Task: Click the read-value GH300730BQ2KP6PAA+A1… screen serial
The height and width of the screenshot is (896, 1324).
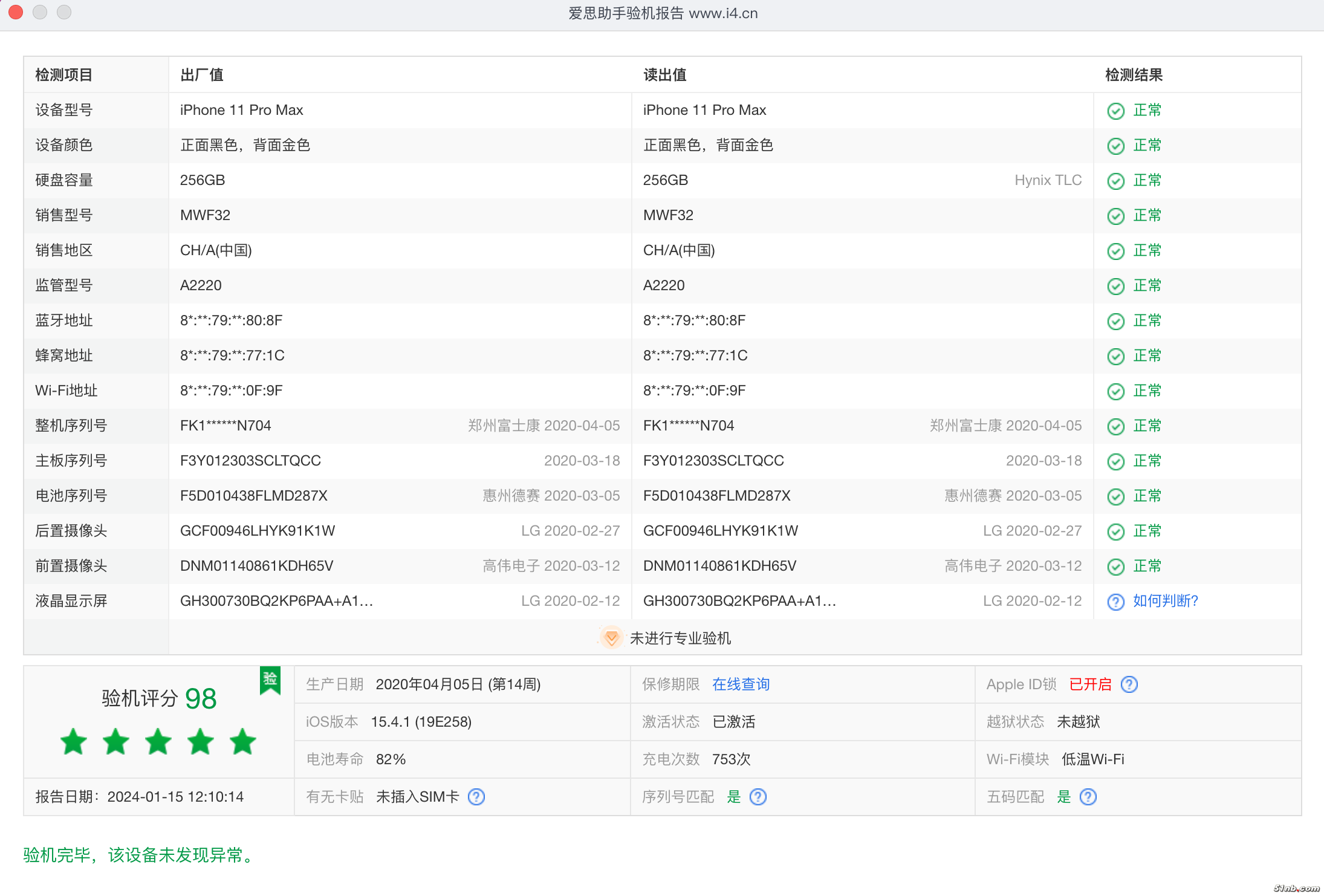Action: (739, 601)
